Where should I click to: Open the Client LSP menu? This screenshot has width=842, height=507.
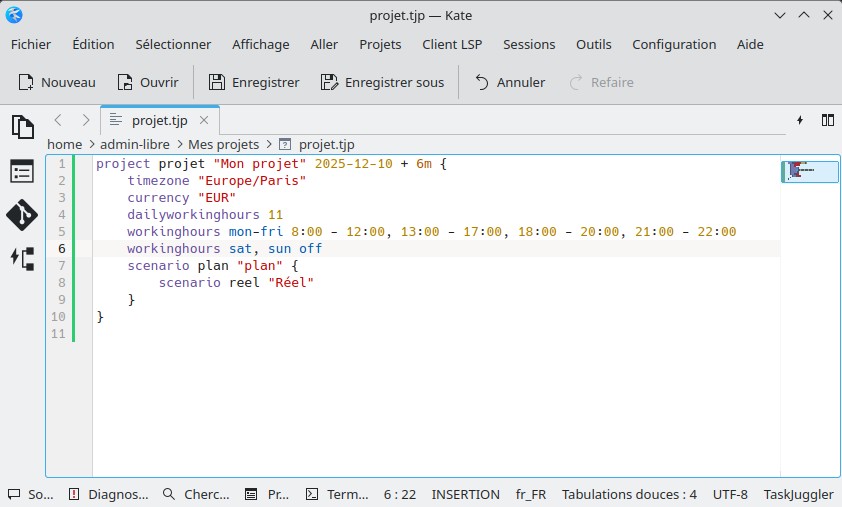click(x=452, y=44)
